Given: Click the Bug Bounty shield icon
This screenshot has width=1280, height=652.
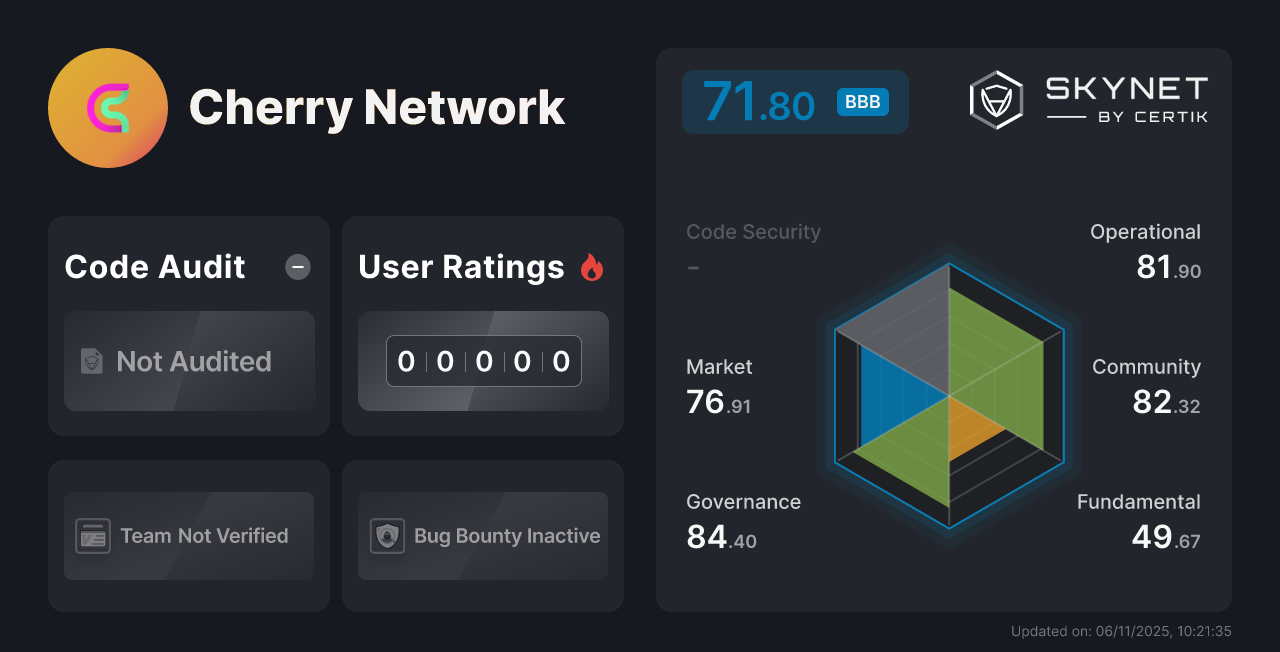Looking at the screenshot, I should coord(387,536).
